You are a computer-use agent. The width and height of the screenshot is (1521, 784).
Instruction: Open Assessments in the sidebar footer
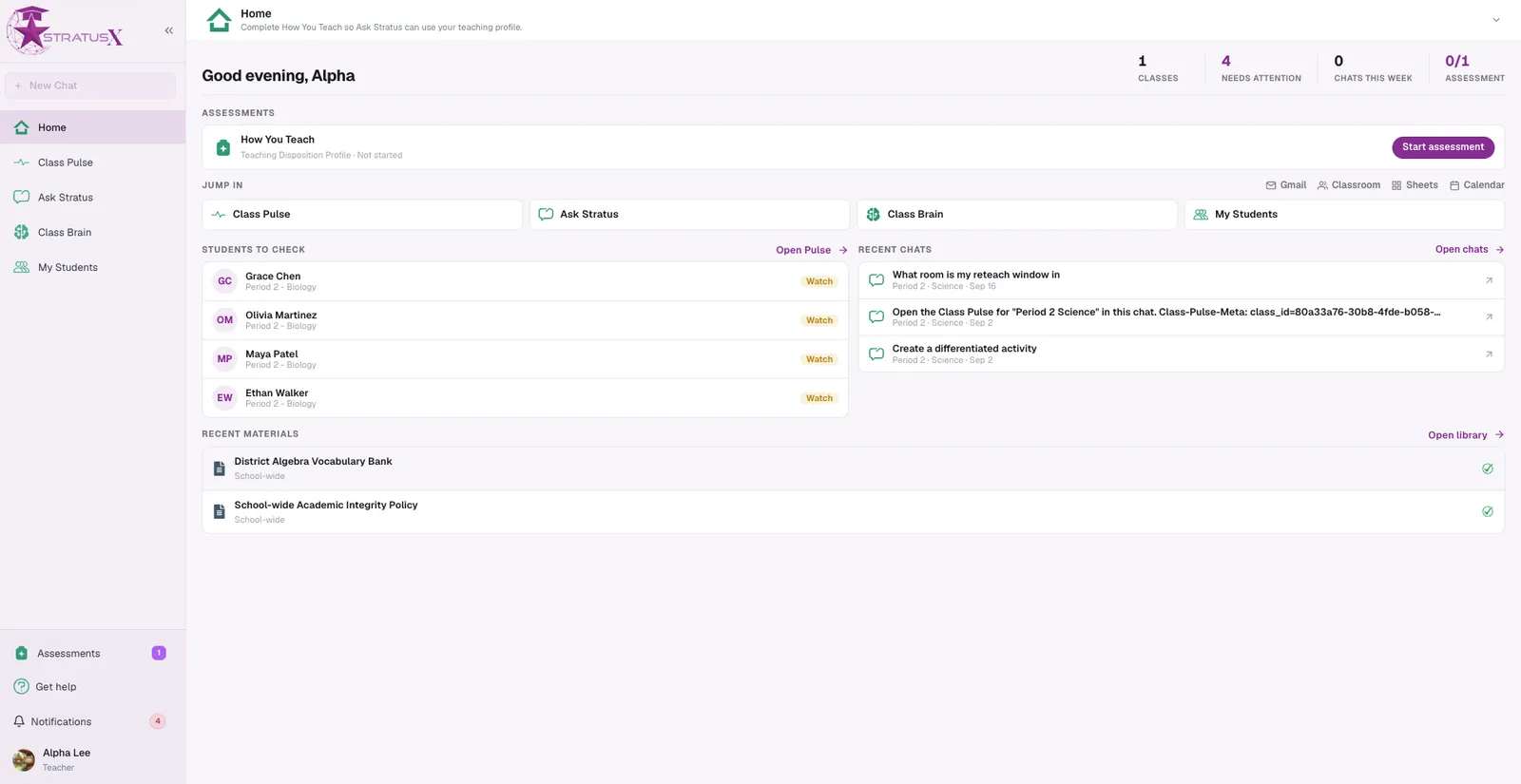[90, 654]
